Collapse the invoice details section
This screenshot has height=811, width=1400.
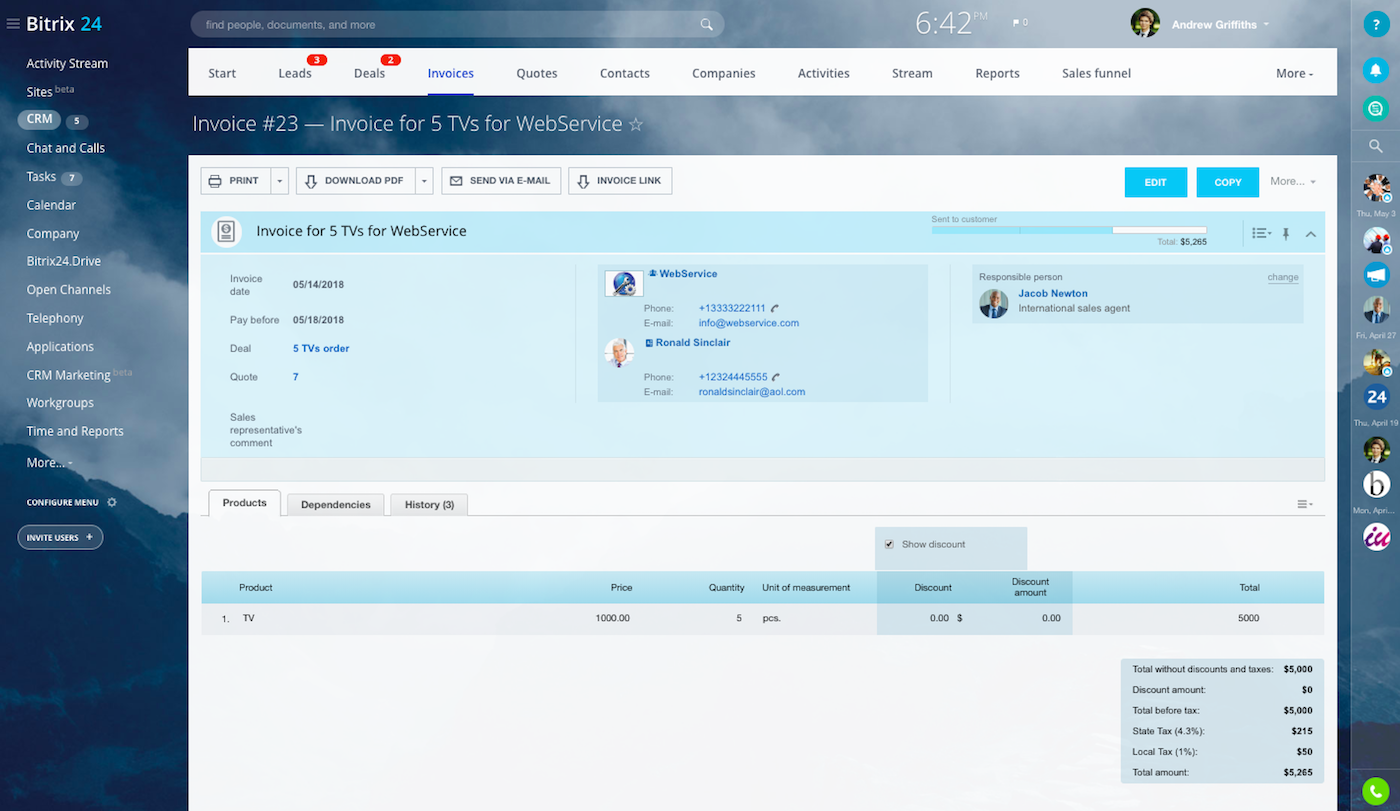[x=1310, y=234]
